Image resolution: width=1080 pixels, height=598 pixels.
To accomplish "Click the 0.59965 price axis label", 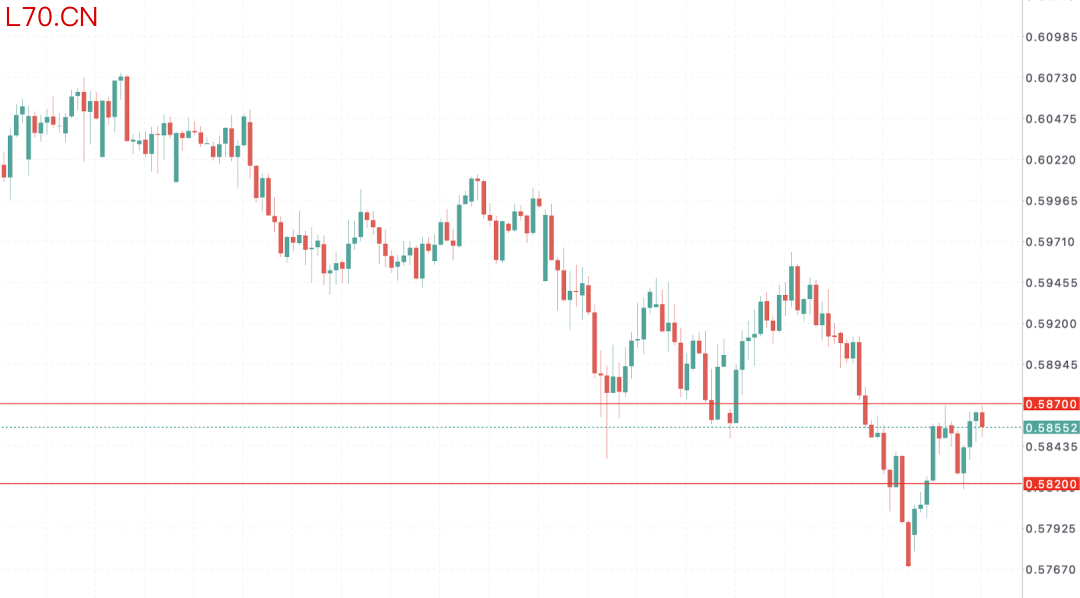I will pyautogui.click(x=1051, y=201).
